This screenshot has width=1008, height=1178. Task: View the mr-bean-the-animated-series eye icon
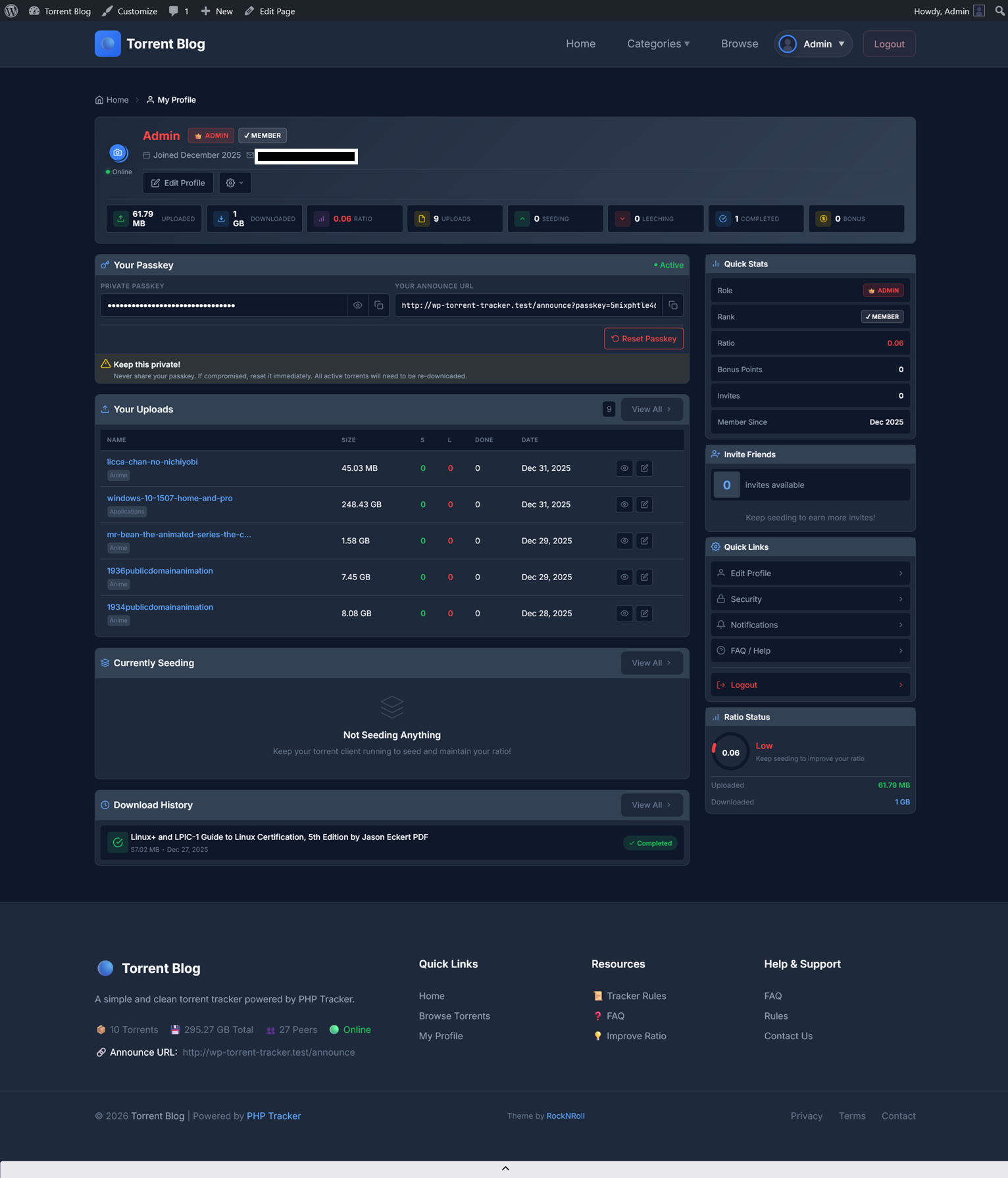tap(624, 541)
